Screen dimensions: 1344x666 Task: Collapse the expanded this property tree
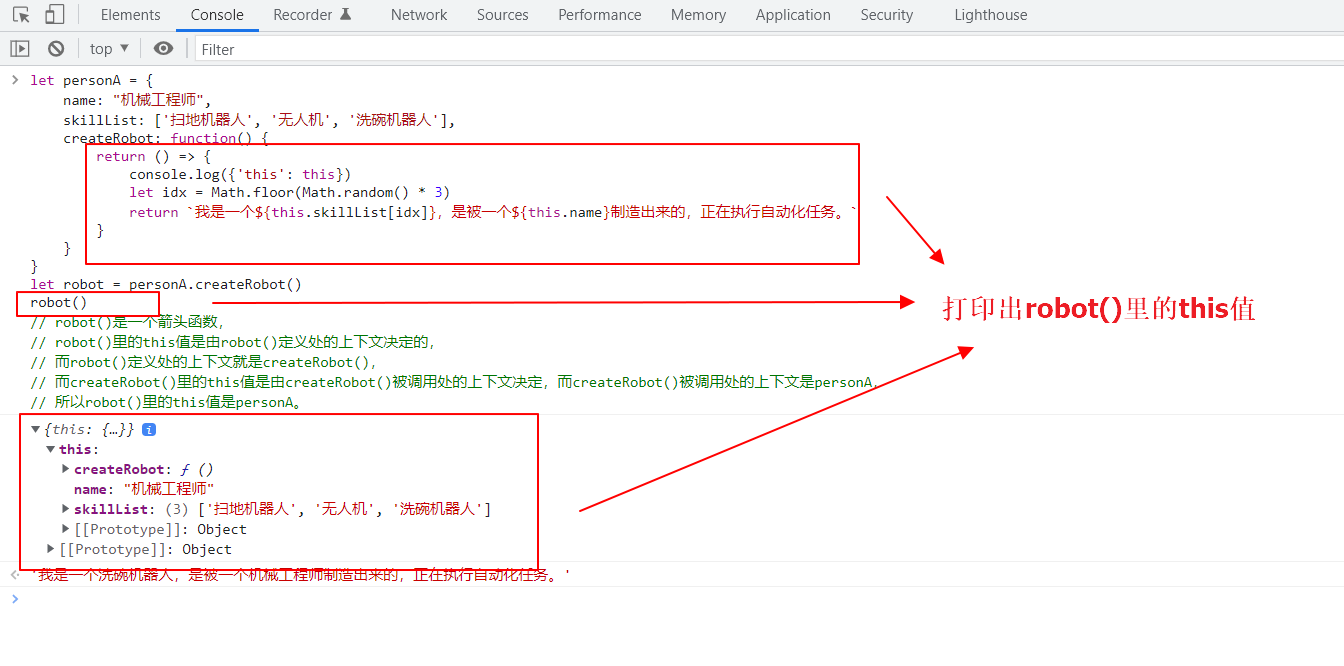[x=50, y=448]
